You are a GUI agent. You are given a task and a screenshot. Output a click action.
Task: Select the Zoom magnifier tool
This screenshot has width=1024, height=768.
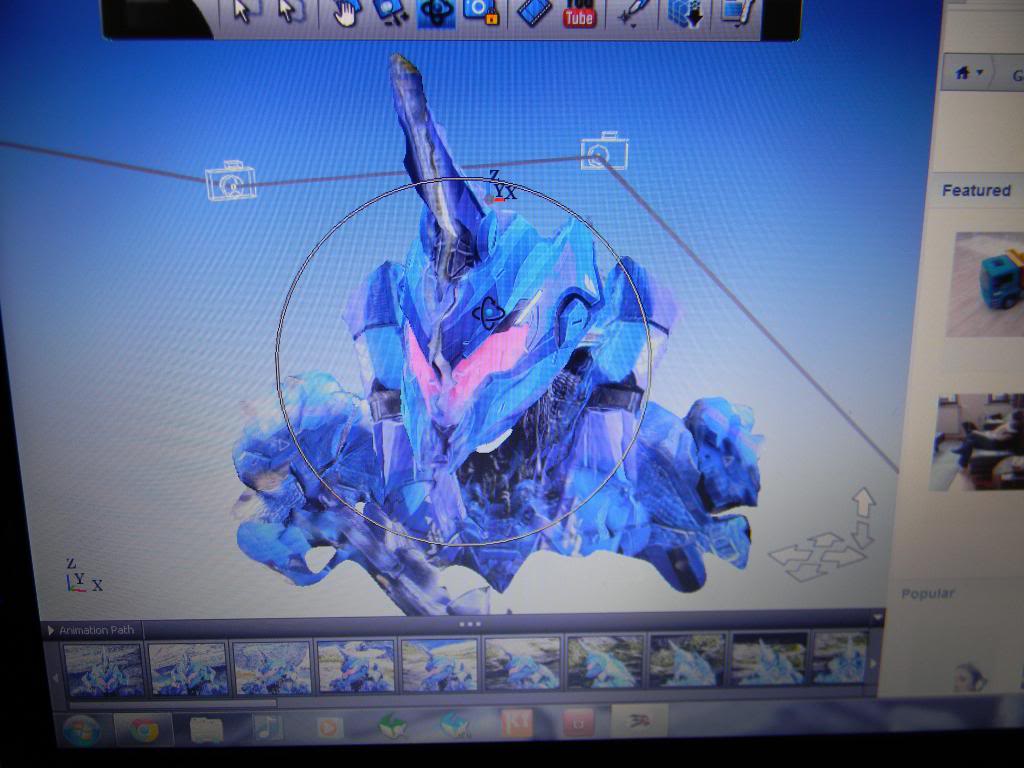[391, 12]
